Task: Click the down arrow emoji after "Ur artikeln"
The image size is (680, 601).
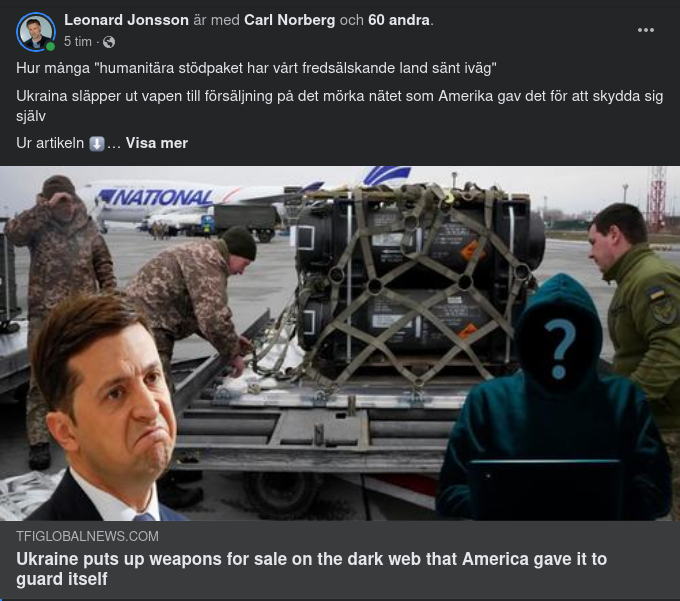Action: (97, 144)
